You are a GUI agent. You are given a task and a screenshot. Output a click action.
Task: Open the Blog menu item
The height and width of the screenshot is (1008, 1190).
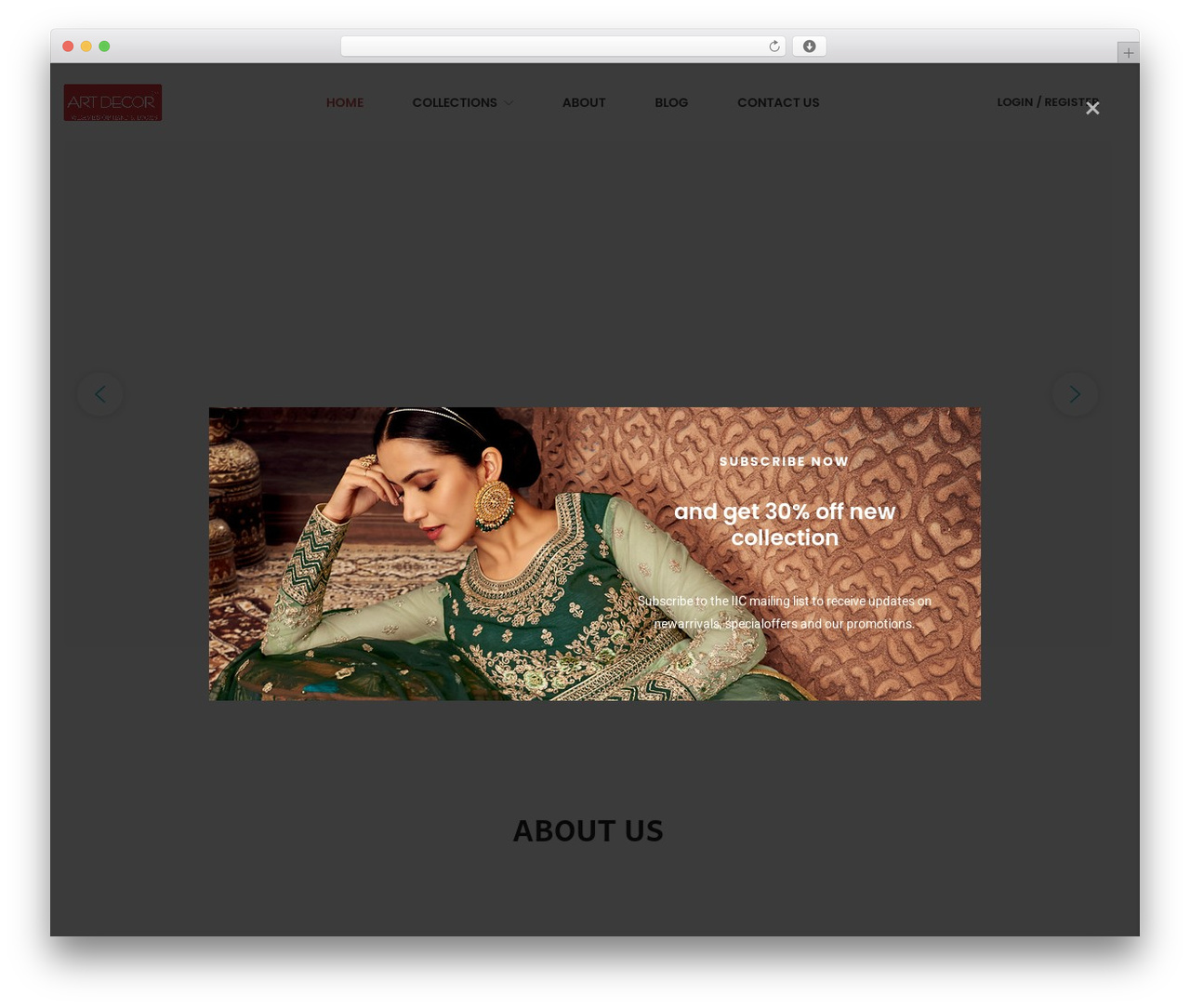671,102
